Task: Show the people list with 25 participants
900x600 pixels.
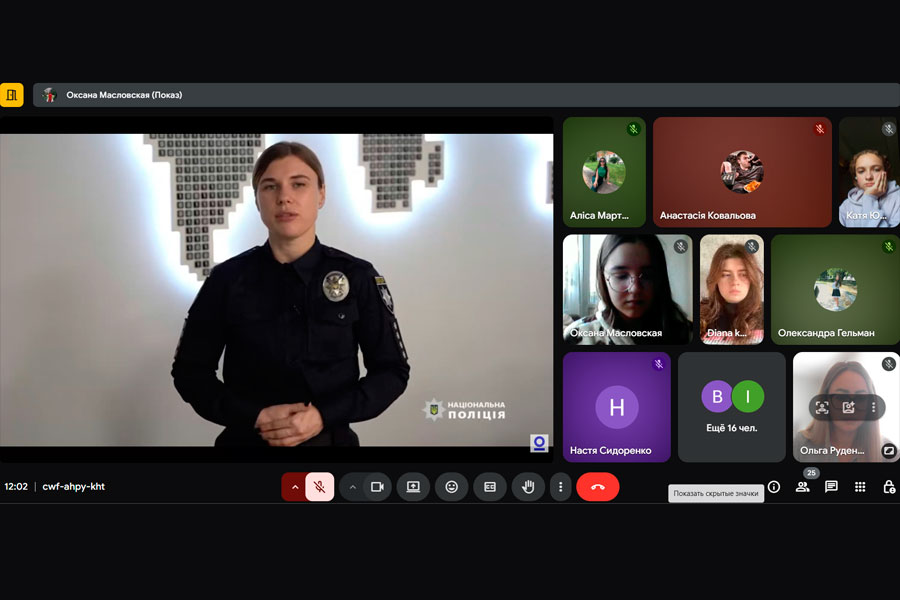Action: 802,487
